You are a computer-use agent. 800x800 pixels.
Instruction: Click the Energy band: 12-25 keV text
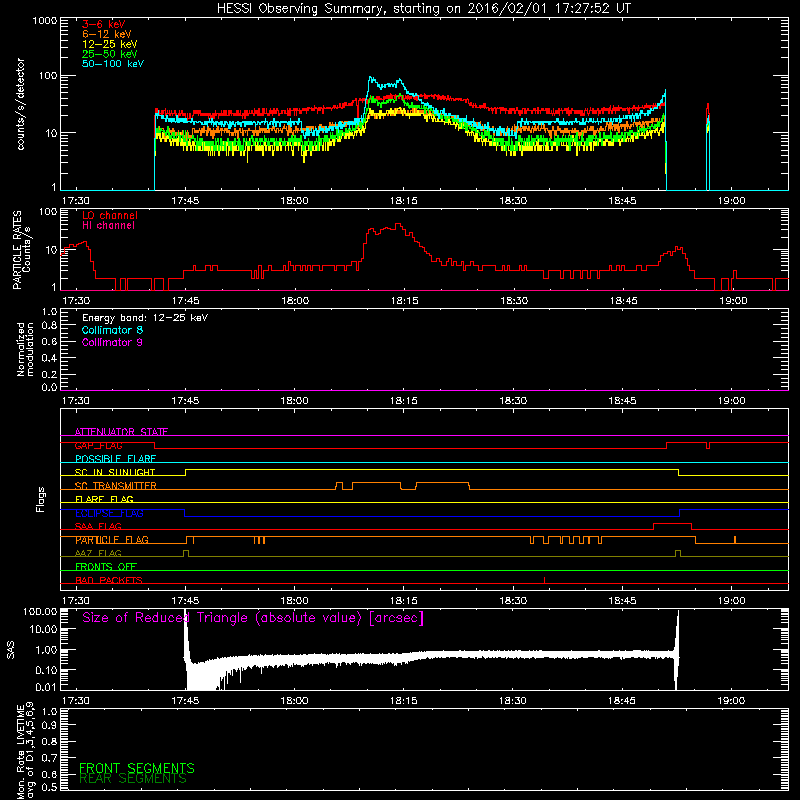[145, 318]
